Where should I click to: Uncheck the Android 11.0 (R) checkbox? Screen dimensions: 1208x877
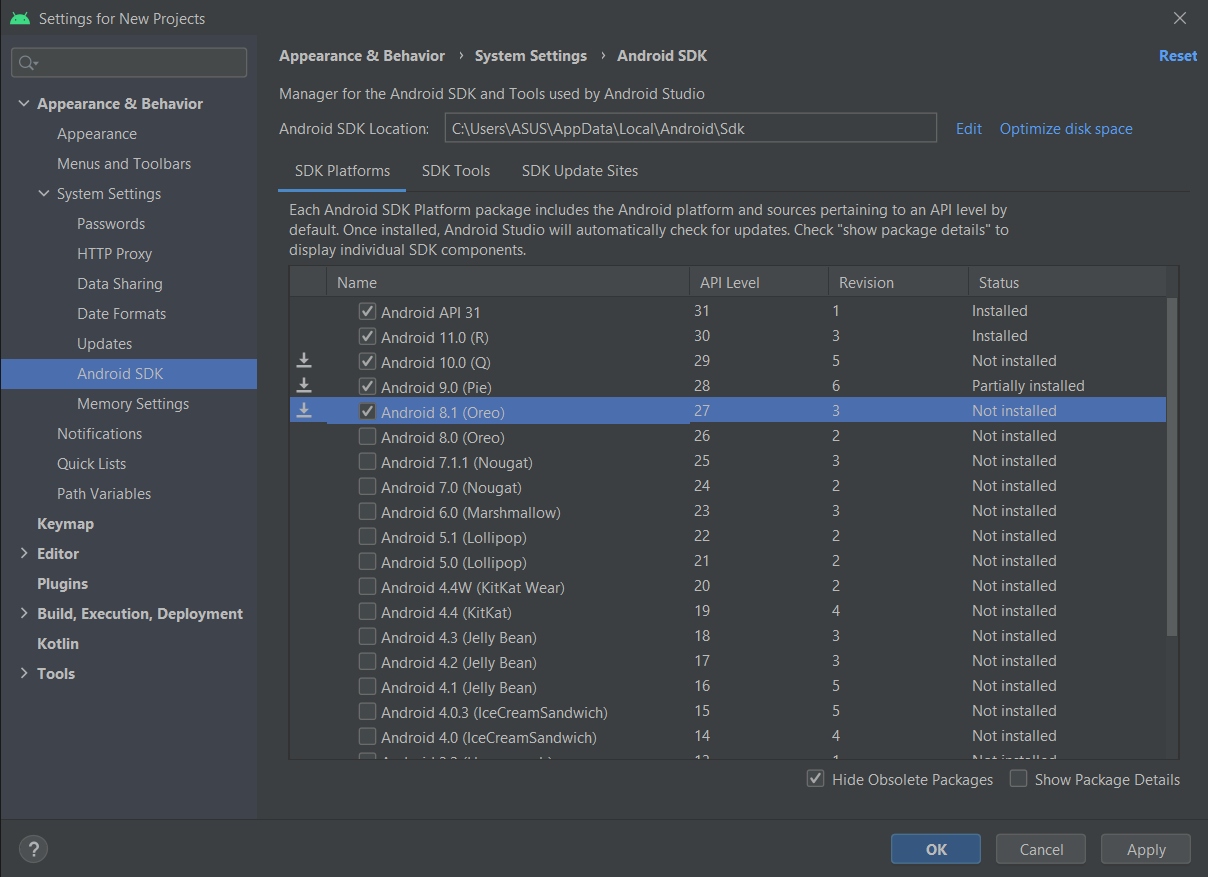click(367, 336)
